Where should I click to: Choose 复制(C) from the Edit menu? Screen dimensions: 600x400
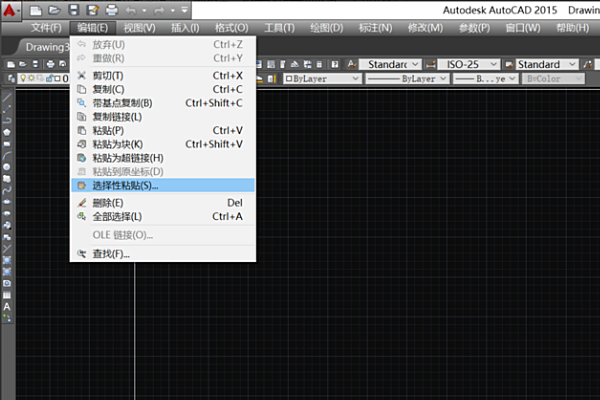(163, 90)
